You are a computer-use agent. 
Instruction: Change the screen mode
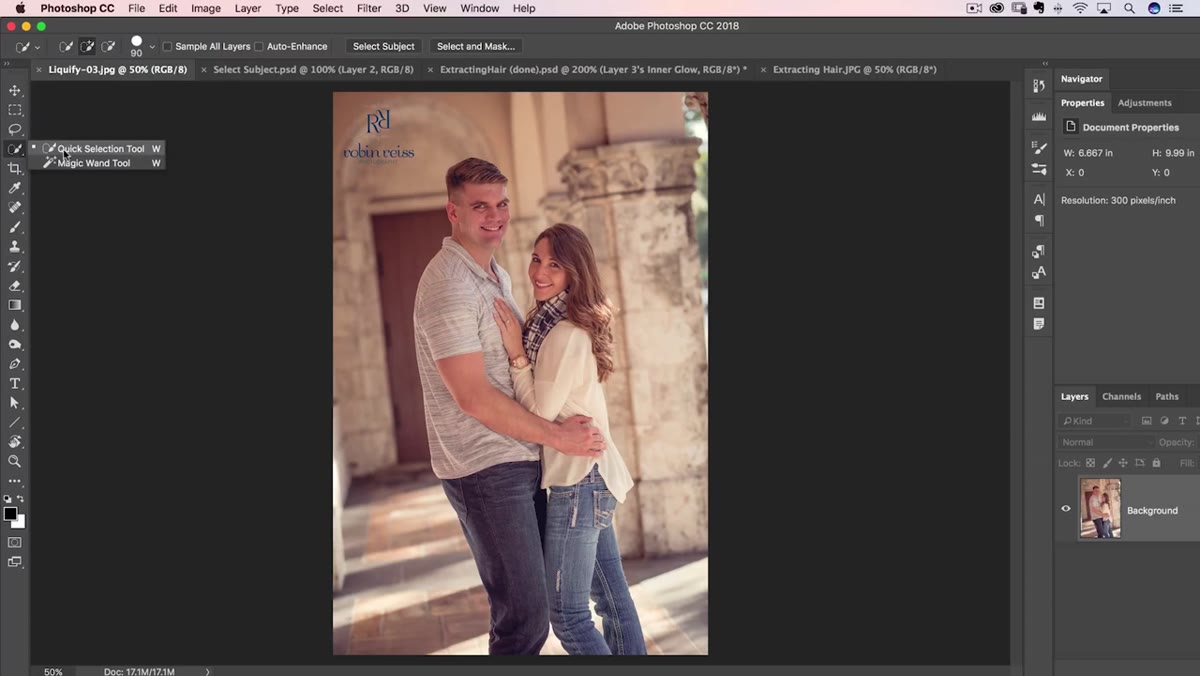coord(15,562)
